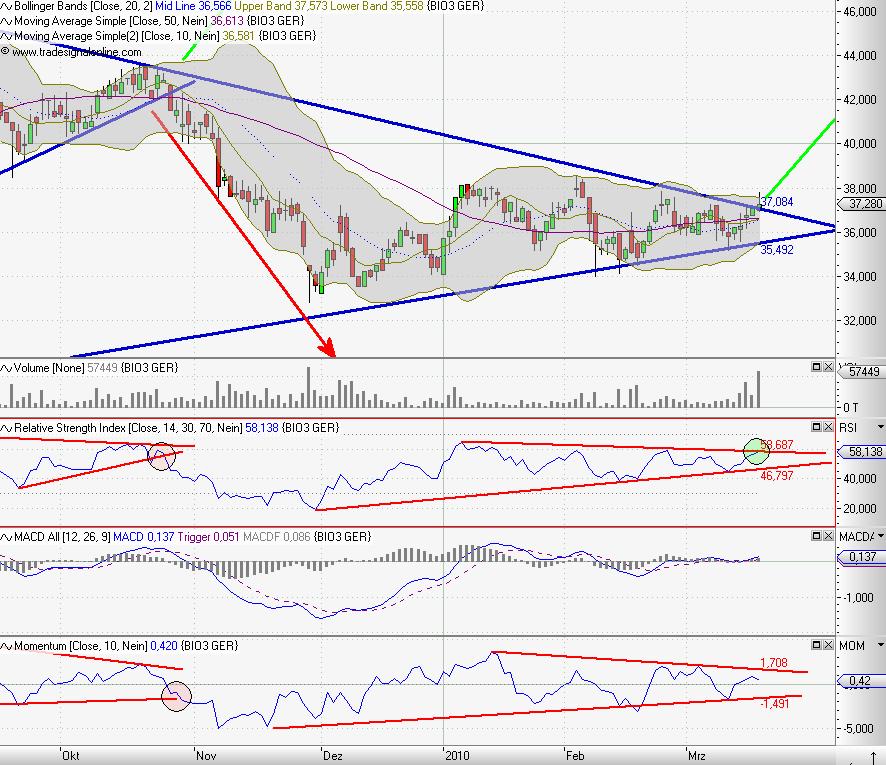Close the MACD All panel
Image resolution: width=886 pixels, height=765 pixels.
click(829, 537)
